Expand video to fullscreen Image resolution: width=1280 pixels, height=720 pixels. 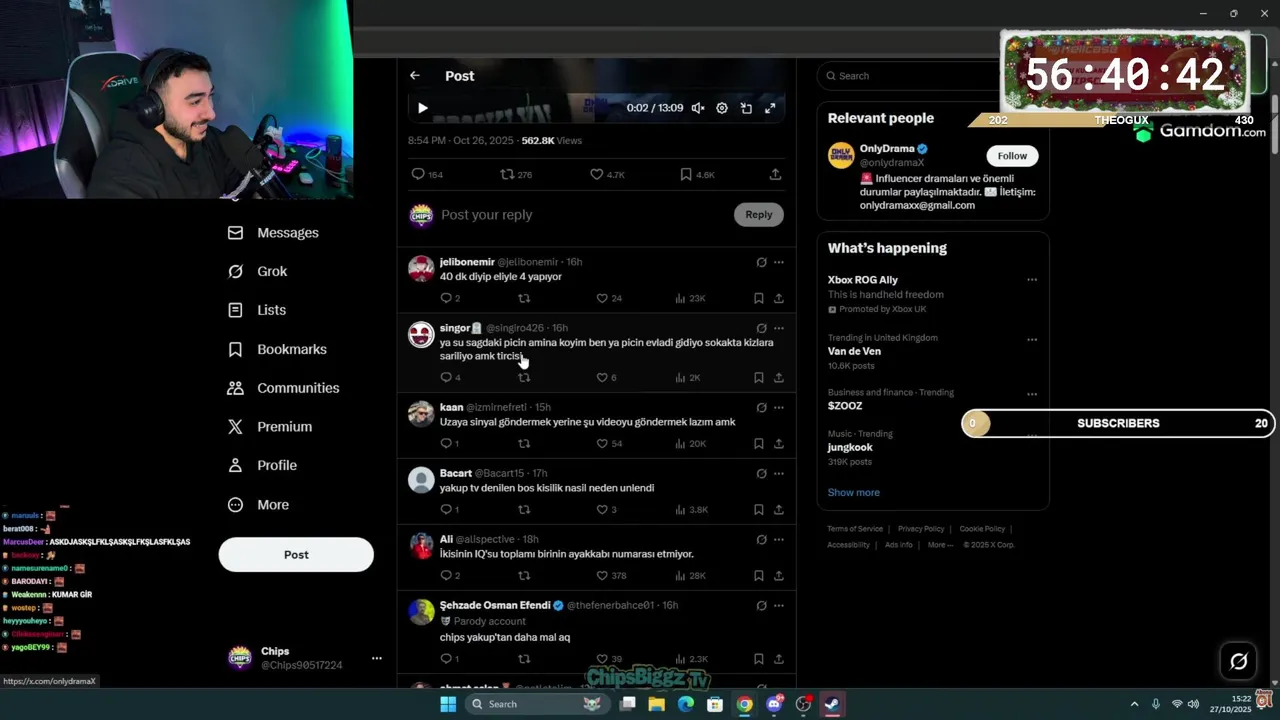pos(770,108)
